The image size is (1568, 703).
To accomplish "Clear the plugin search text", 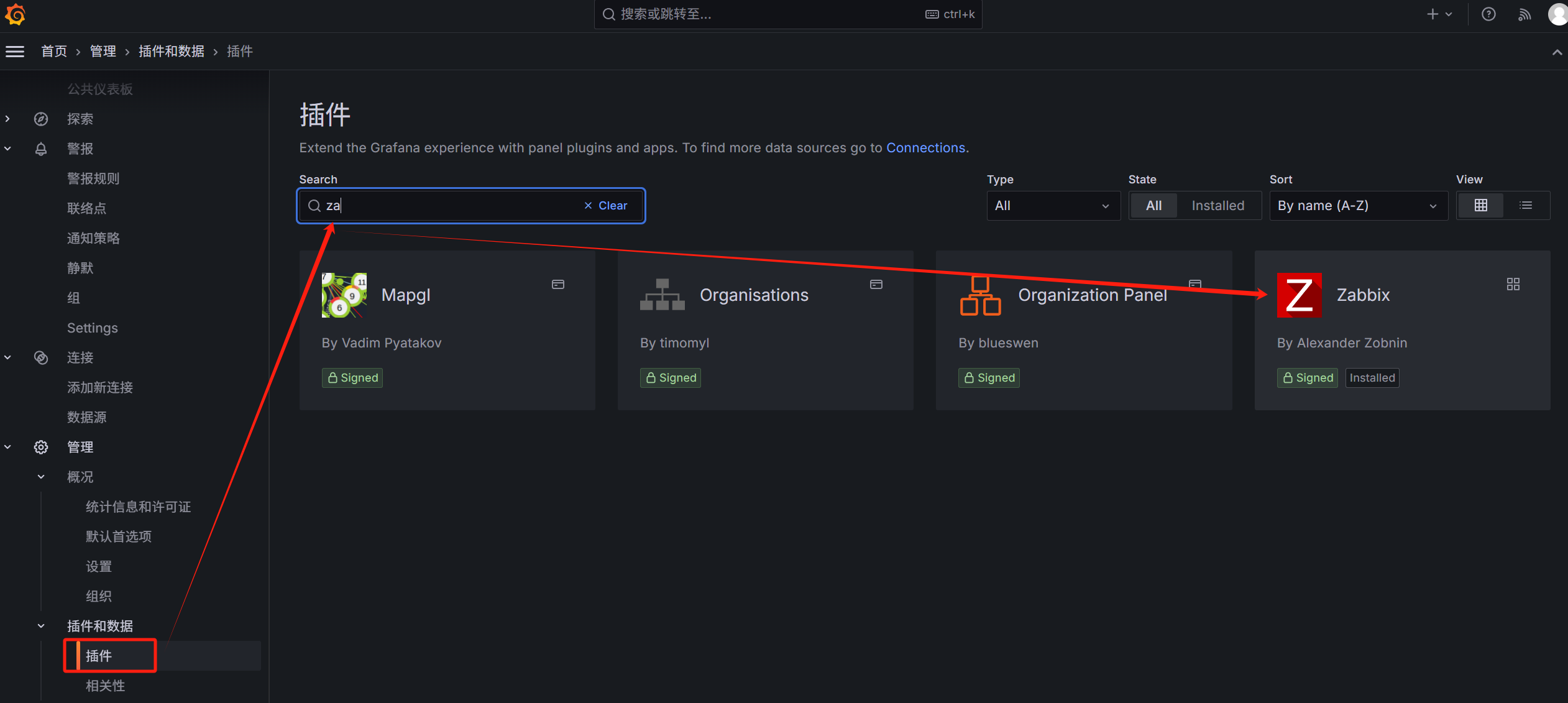I will pos(606,206).
